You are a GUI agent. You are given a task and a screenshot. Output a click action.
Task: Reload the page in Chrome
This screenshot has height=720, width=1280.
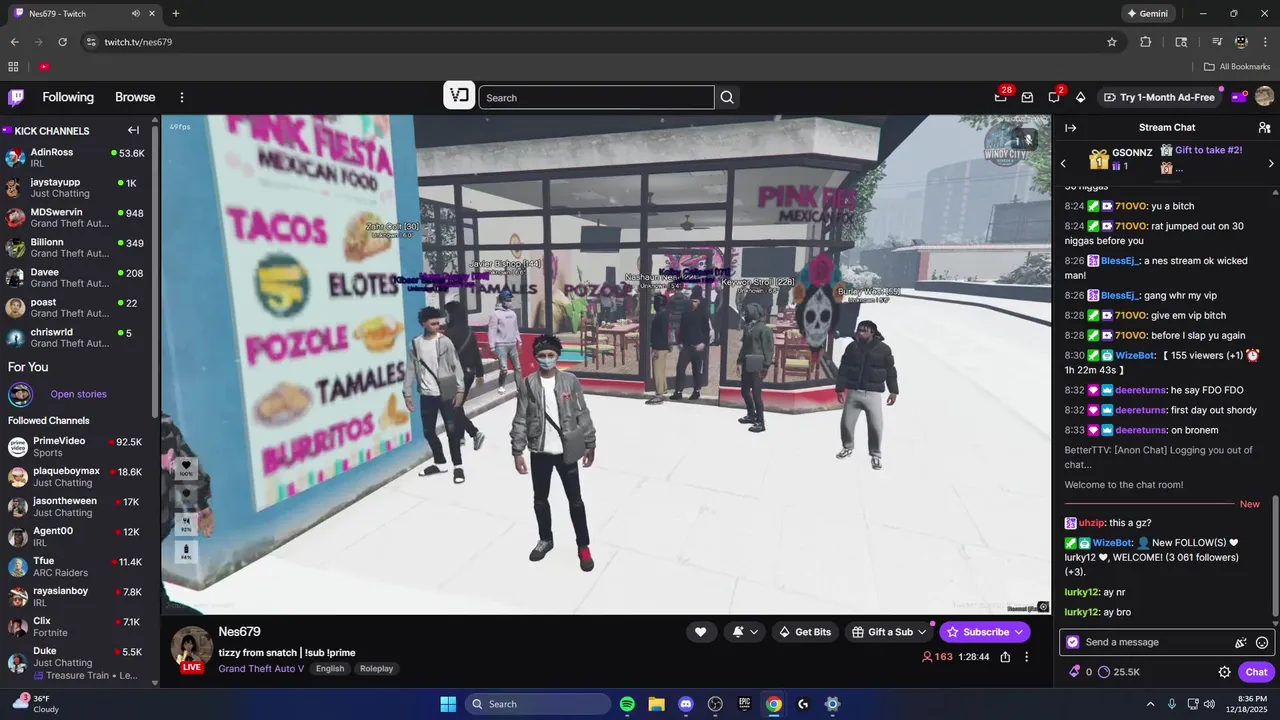tap(62, 42)
